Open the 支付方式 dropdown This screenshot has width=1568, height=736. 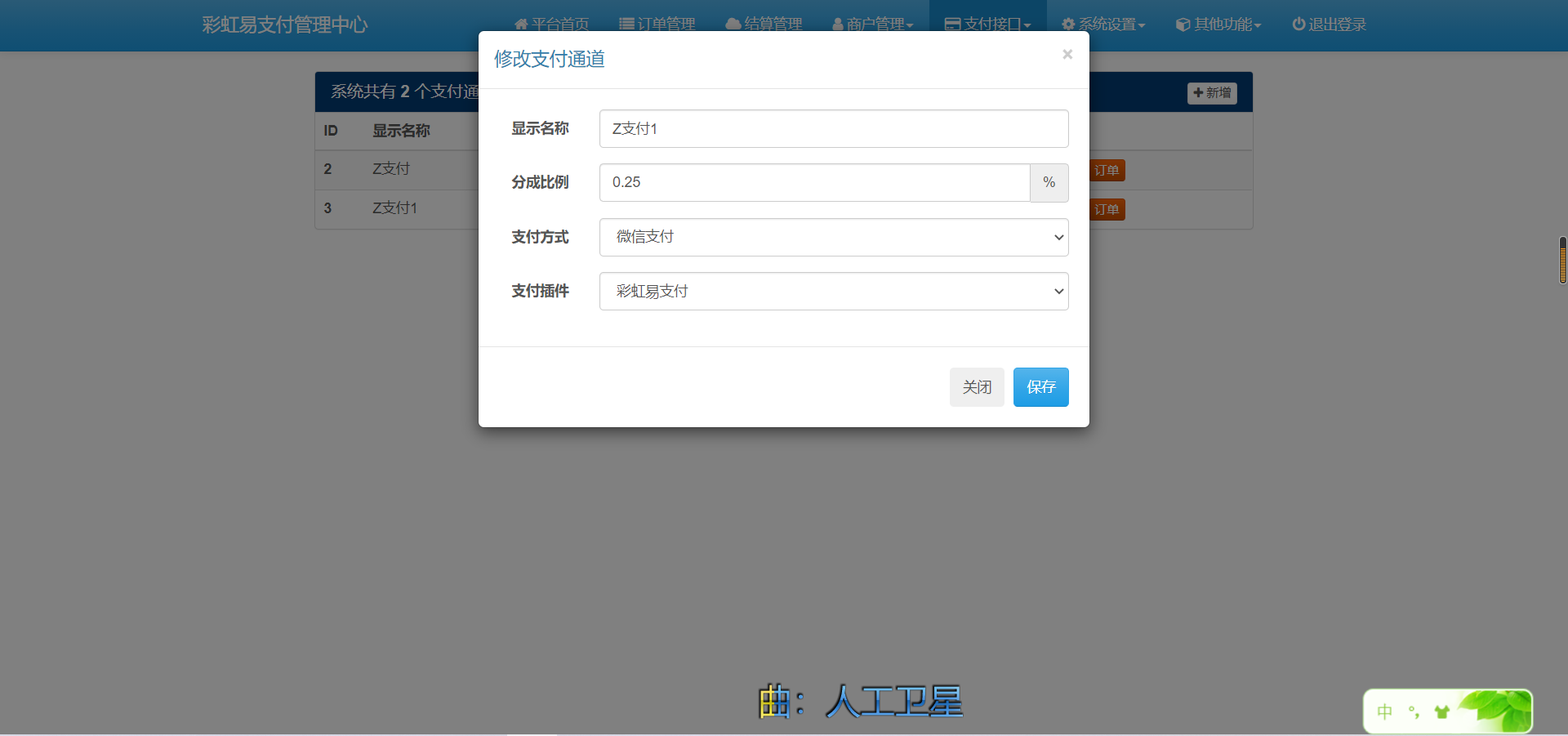(833, 237)
